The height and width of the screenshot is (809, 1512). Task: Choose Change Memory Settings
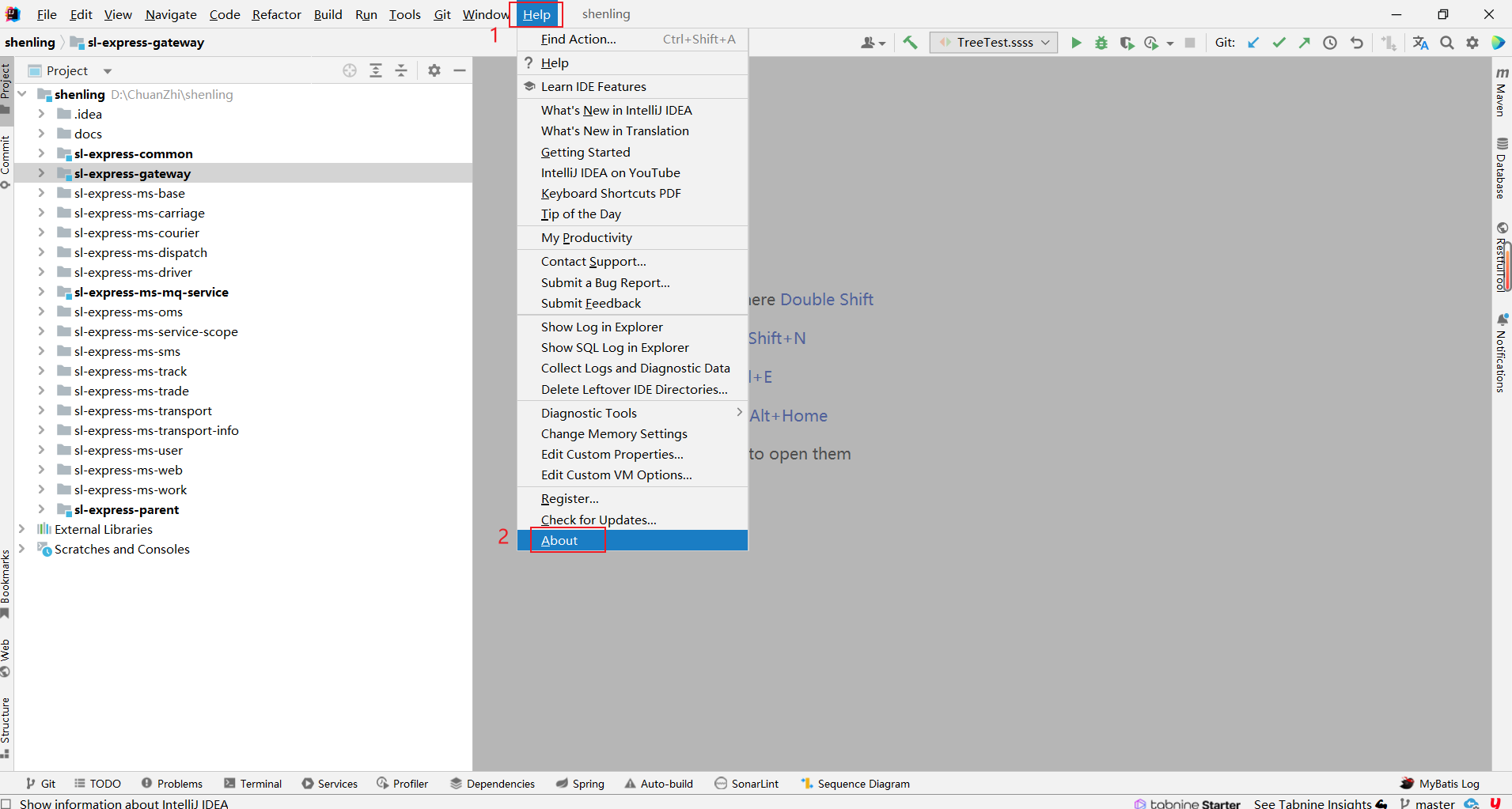tap(632, 433)
